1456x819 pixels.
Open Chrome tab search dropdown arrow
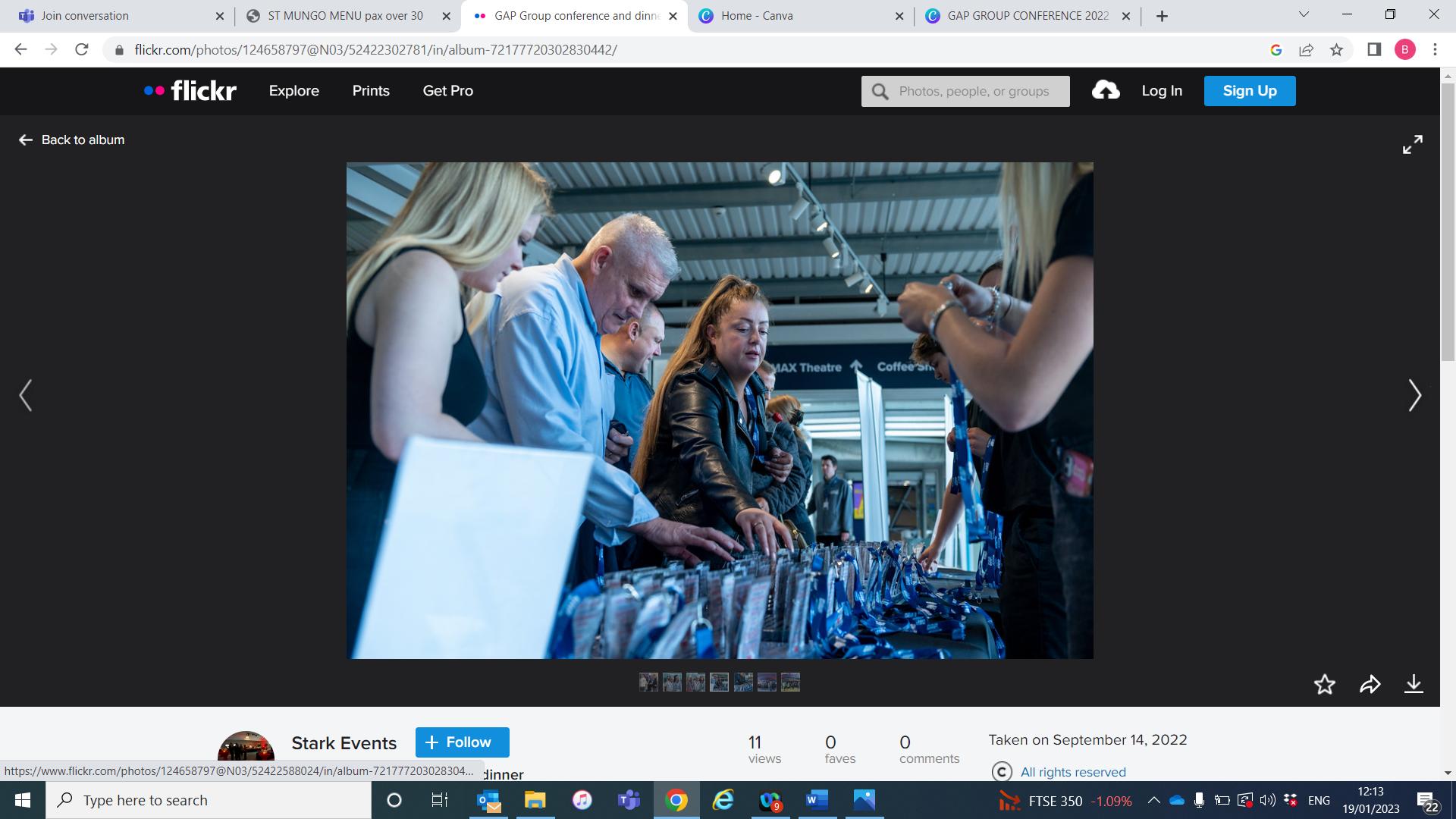1304,14
